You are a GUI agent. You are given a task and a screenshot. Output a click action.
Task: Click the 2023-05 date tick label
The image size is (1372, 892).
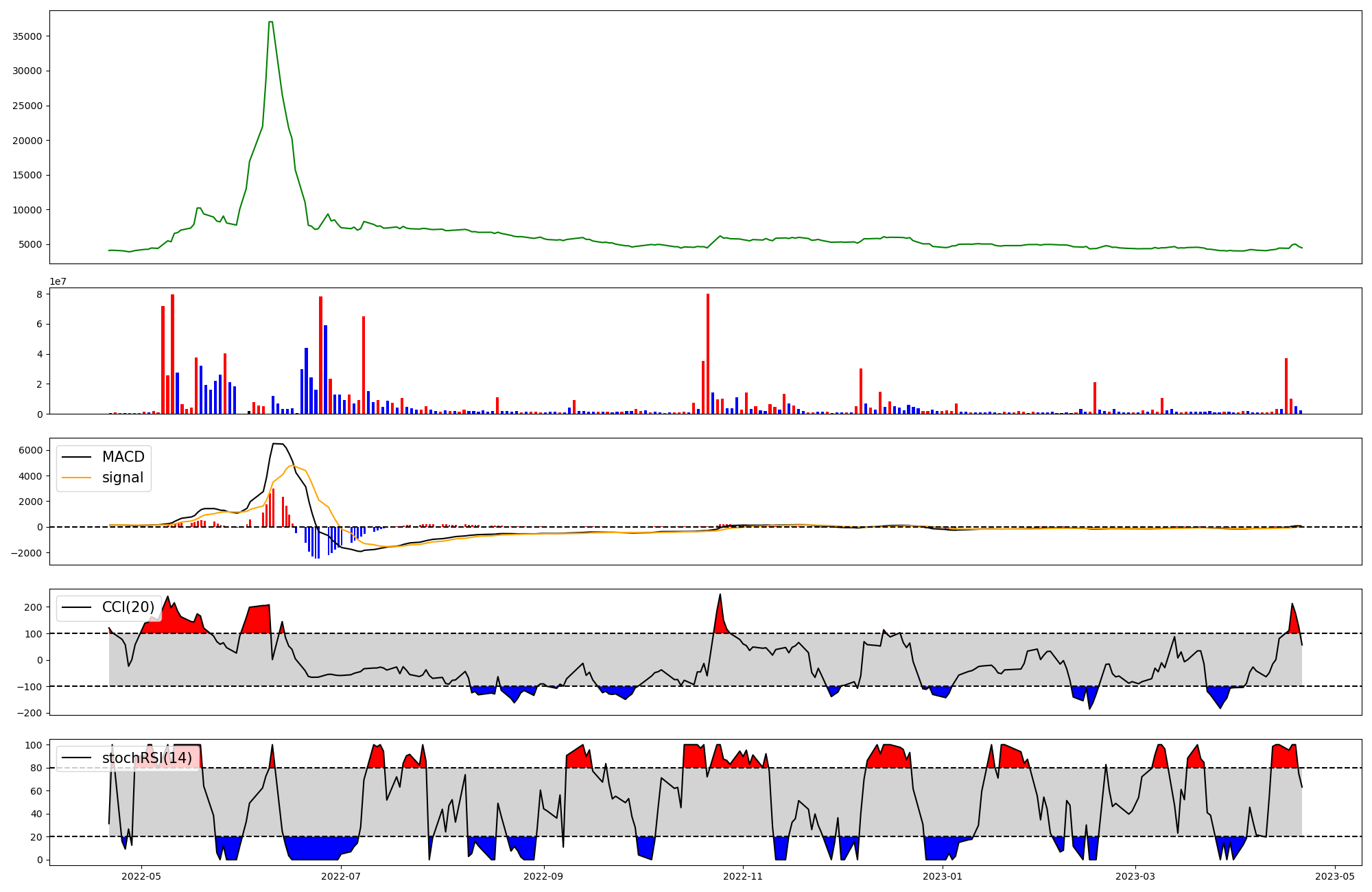[1335, 876]
